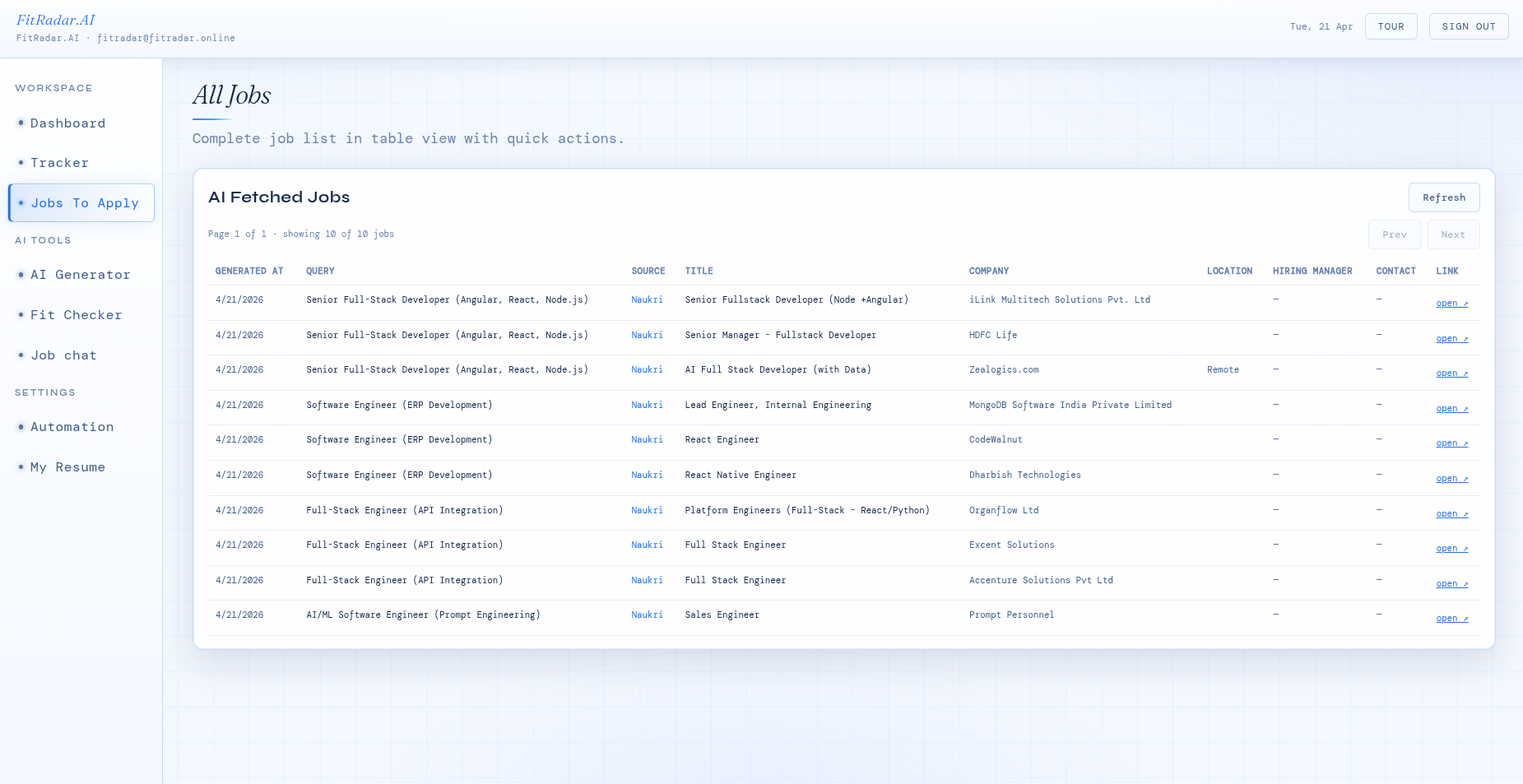Go to Tracker in sidebar
Screen dimensions: 1523x784
(81, 163)
